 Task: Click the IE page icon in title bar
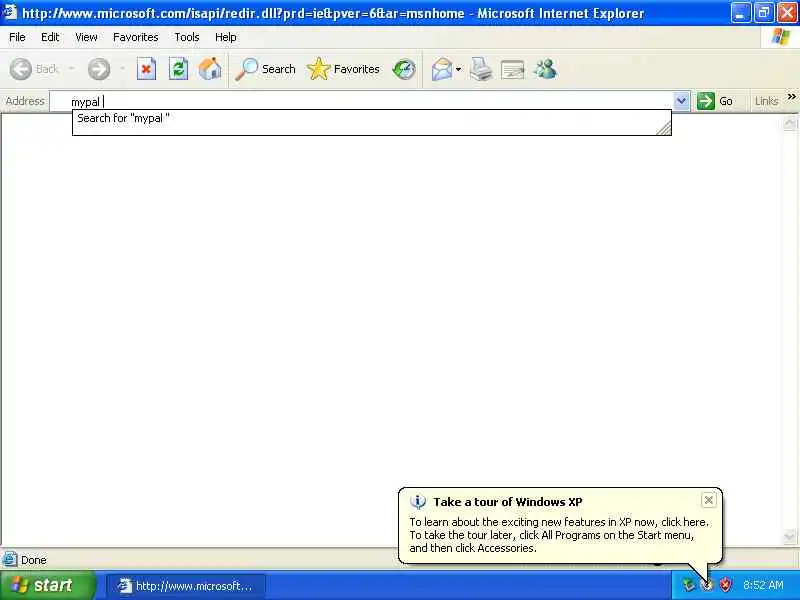point(10,12)
